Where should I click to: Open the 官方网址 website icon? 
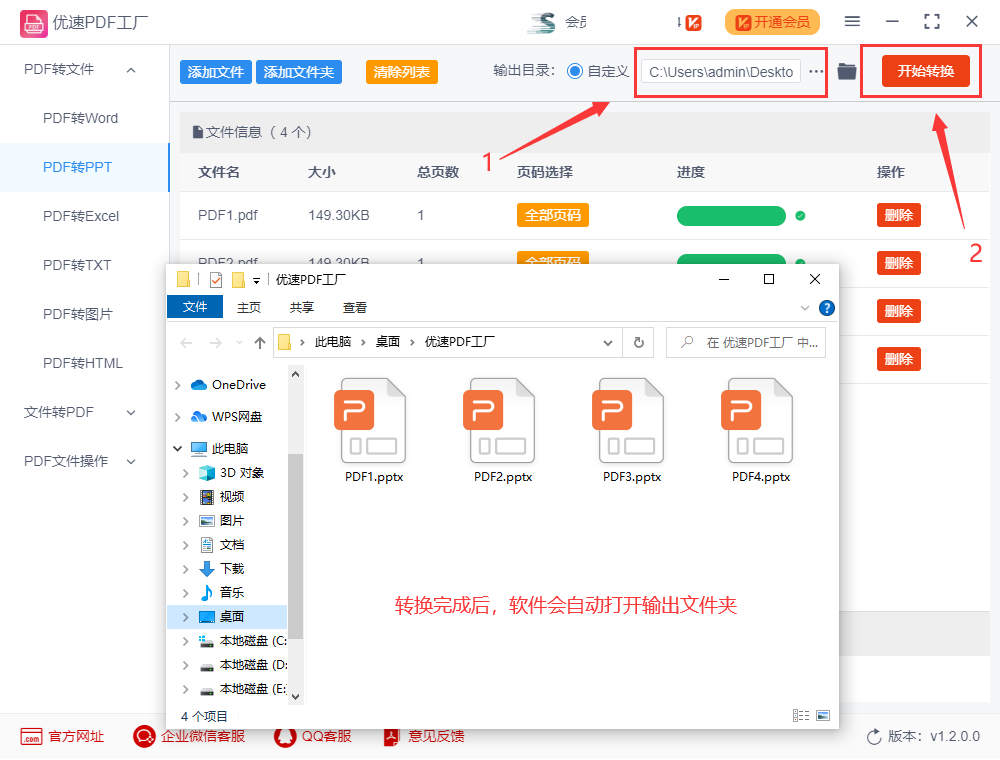tap(31, 736)
